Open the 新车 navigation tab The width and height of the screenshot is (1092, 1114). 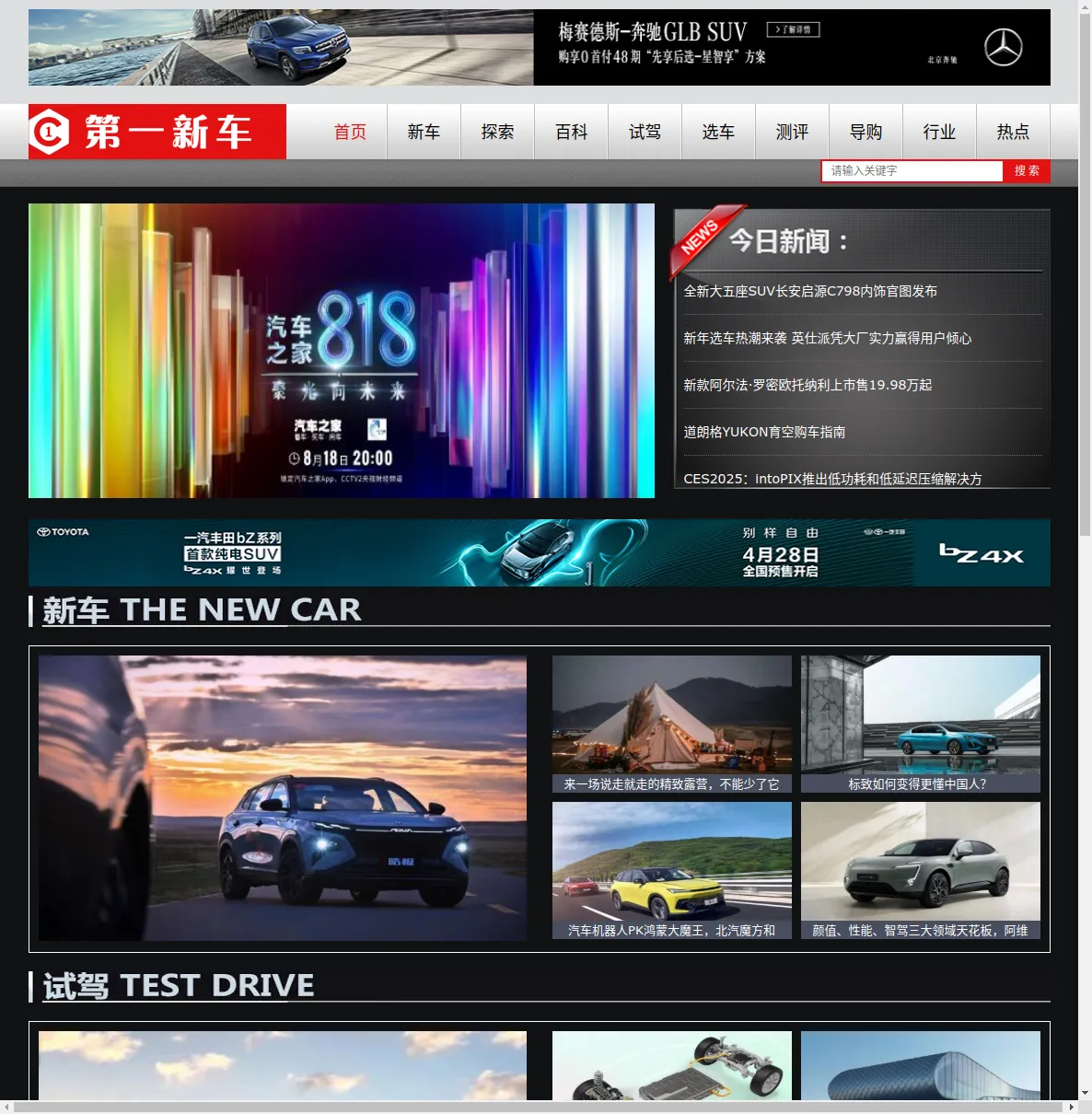pyautogui.click(x=424, y=132)
